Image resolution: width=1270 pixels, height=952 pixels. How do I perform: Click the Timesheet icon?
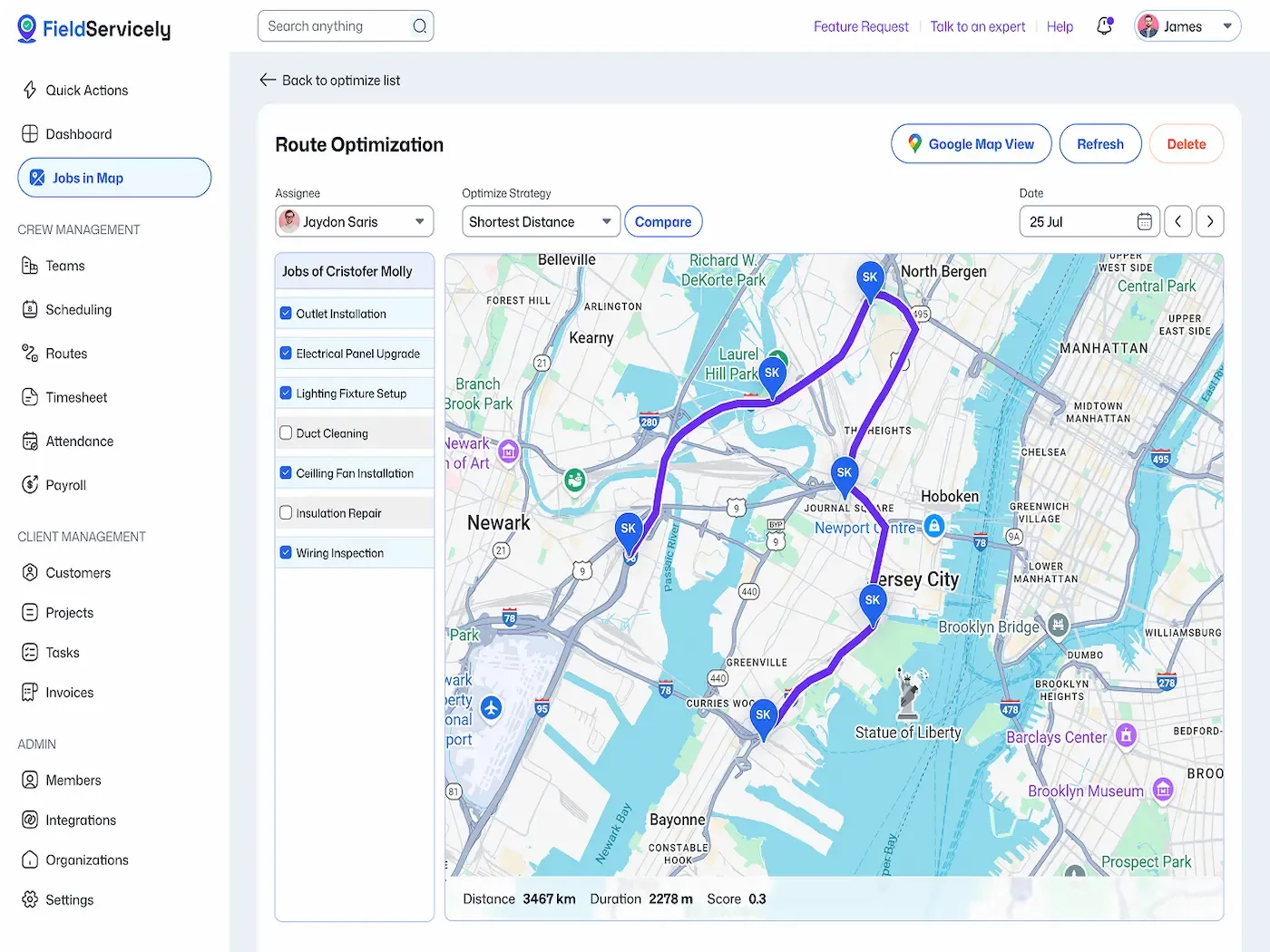click(x=30, y=397)
